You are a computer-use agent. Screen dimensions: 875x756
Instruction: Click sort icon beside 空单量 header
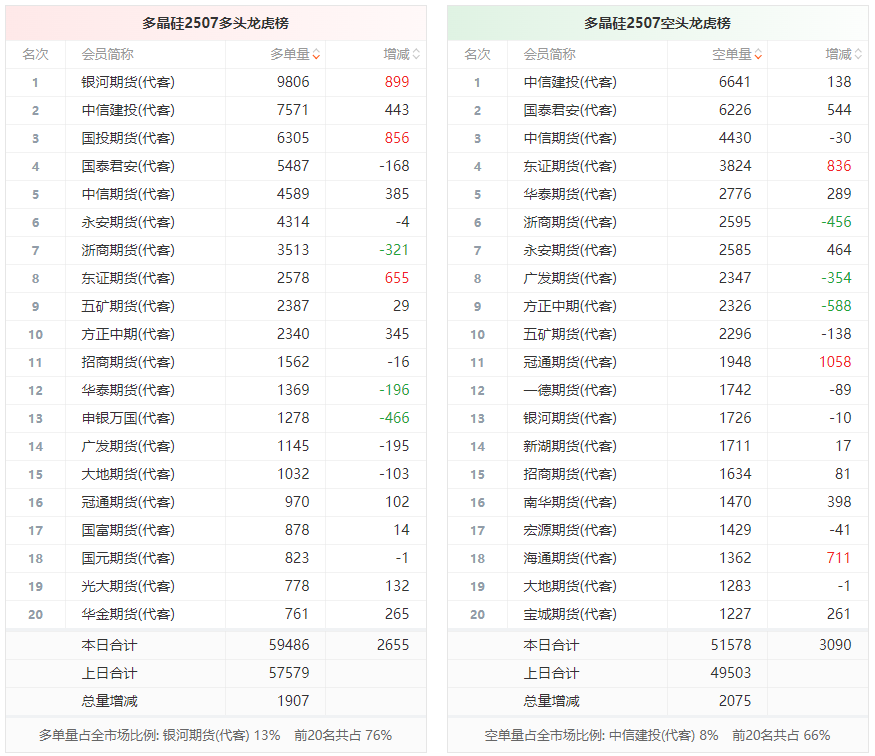[758, 55]
